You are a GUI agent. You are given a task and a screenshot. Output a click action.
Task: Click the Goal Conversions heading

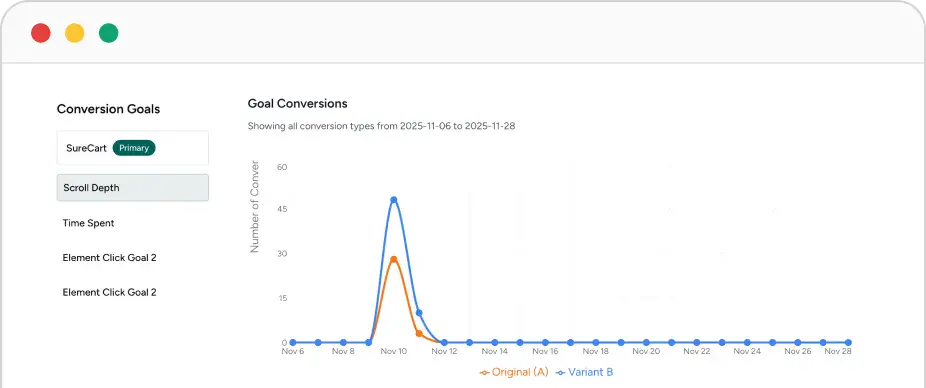click(x=298, y=103)
